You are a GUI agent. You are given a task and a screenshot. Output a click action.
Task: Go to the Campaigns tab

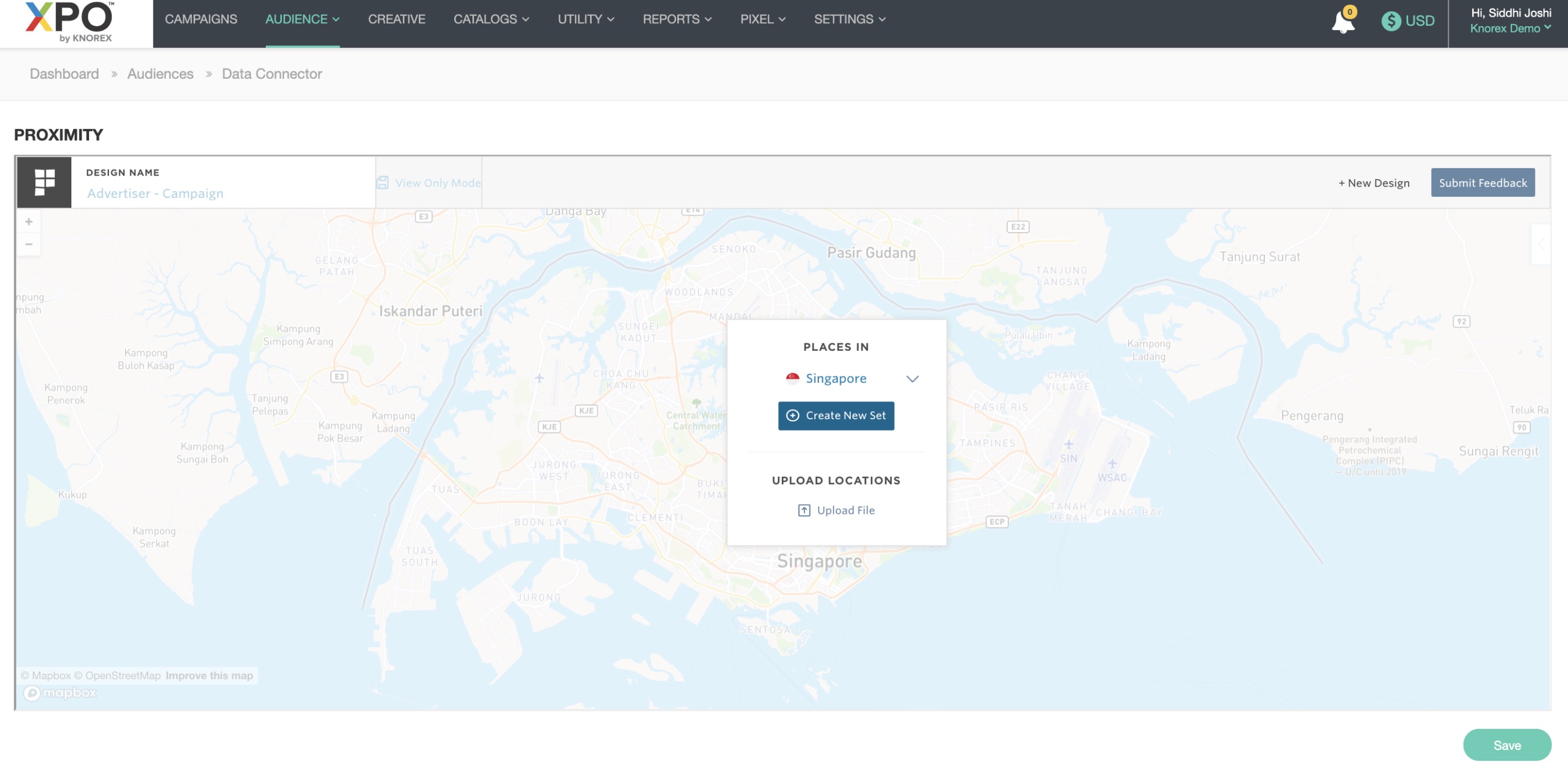(x=201, y=19)
